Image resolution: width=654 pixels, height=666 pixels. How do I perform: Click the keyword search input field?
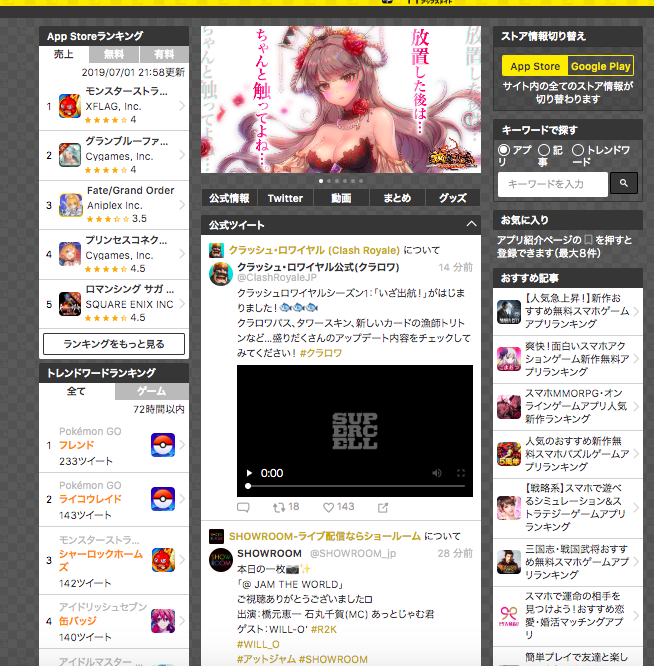click(x=552, y=184)
